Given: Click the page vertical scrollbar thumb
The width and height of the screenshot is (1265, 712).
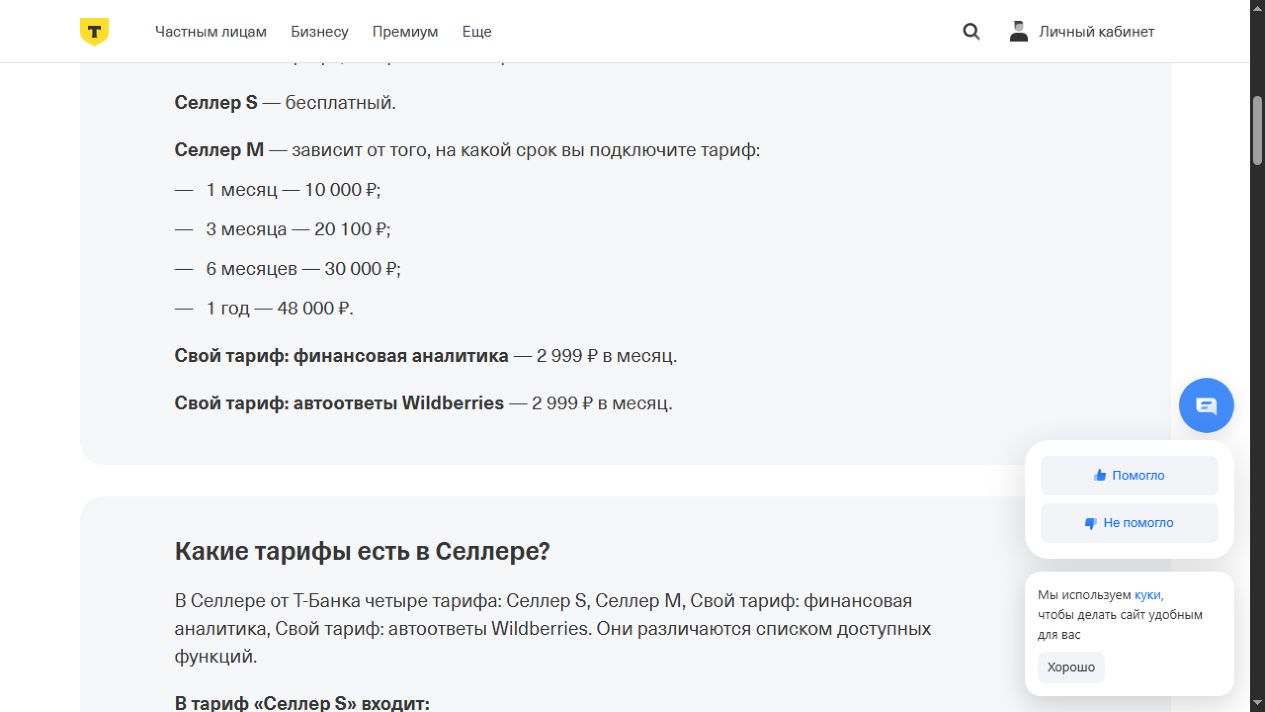Looking at the screenshot, I should tap(1258, 130).
